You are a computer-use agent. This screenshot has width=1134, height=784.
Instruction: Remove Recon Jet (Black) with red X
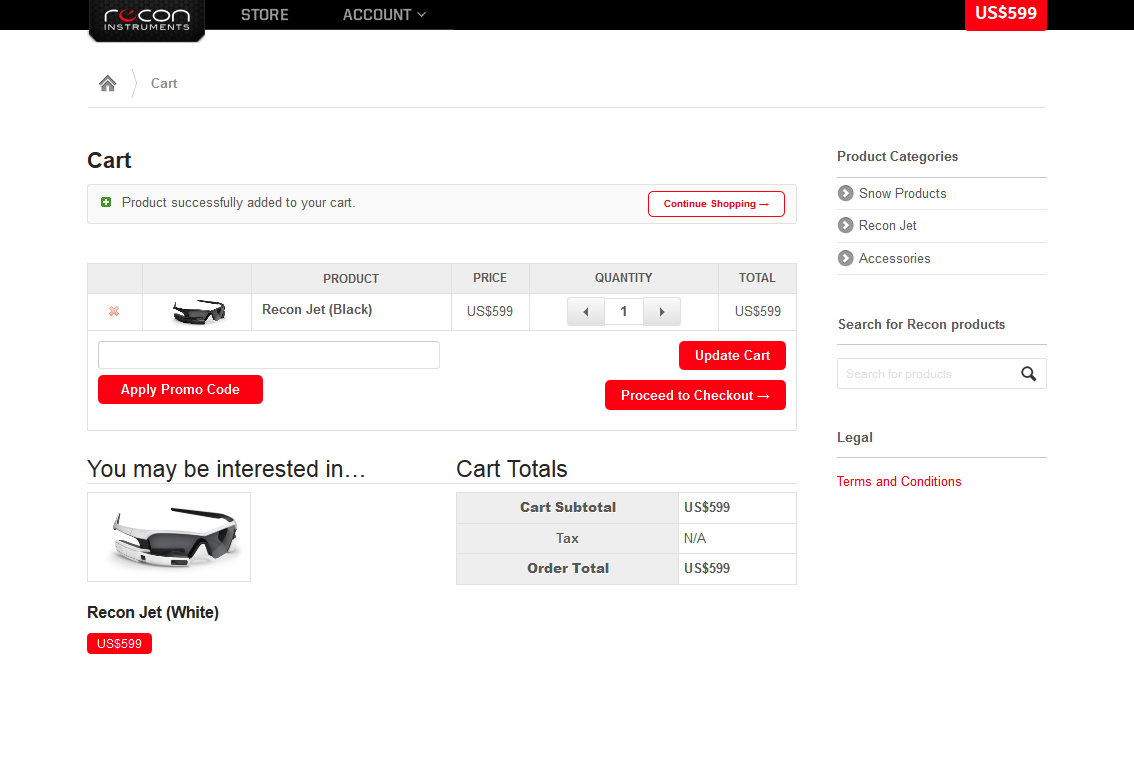click(x=114, y=311)
